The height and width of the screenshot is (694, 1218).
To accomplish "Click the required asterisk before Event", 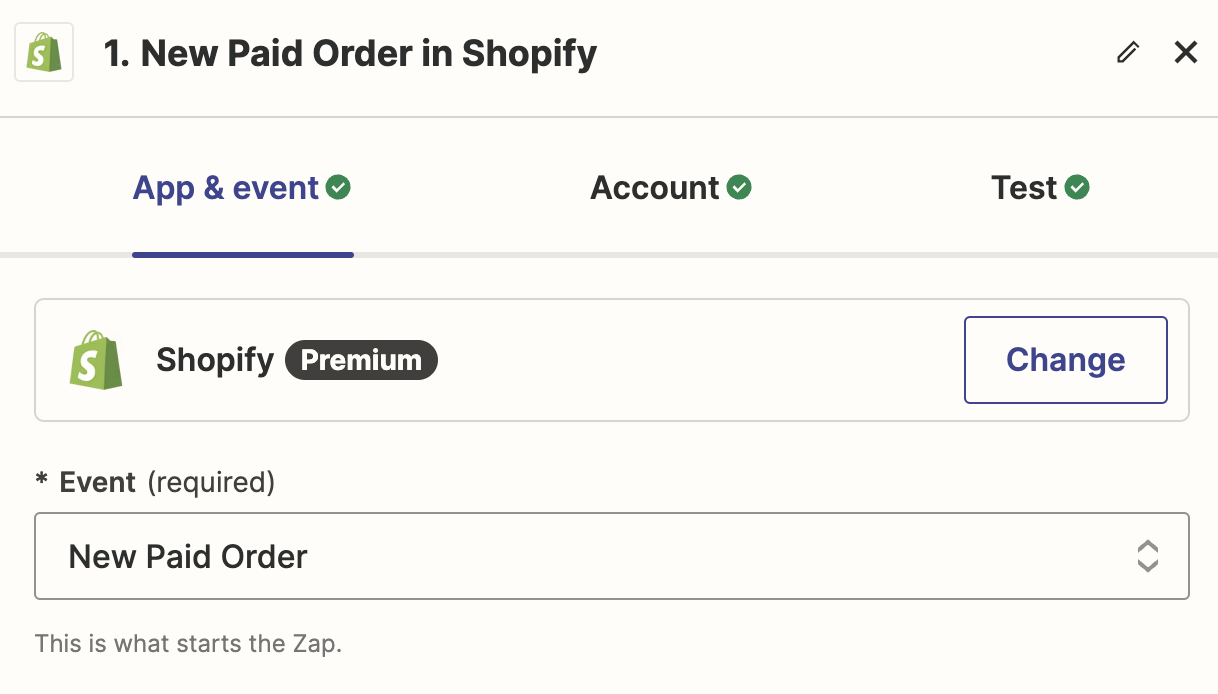I will point(41,482).
